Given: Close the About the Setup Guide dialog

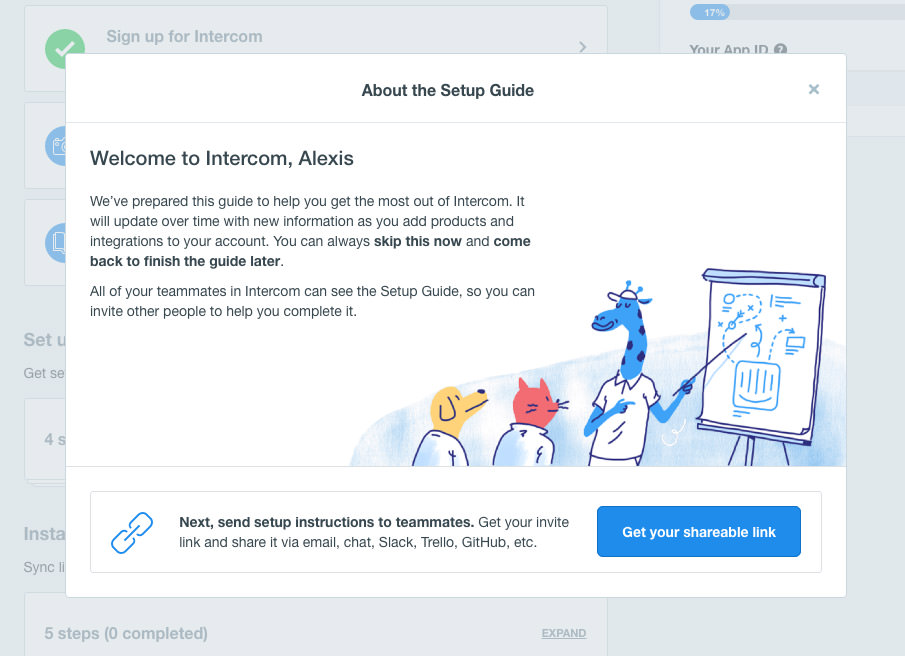Looking at the screenshot, I should pyautogui.click(x=814, y=90).
